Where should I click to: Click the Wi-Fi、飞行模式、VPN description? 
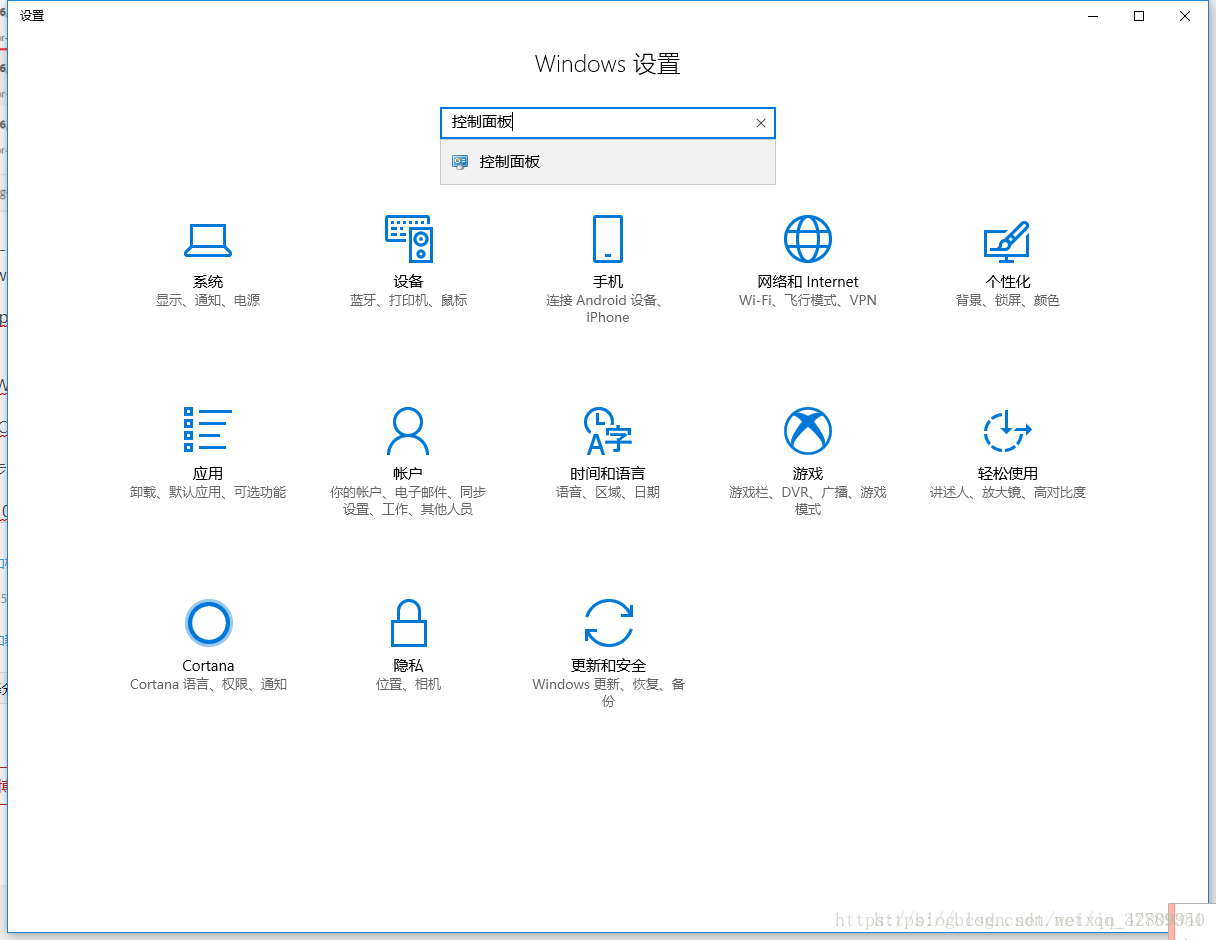(x=808, y=300)
